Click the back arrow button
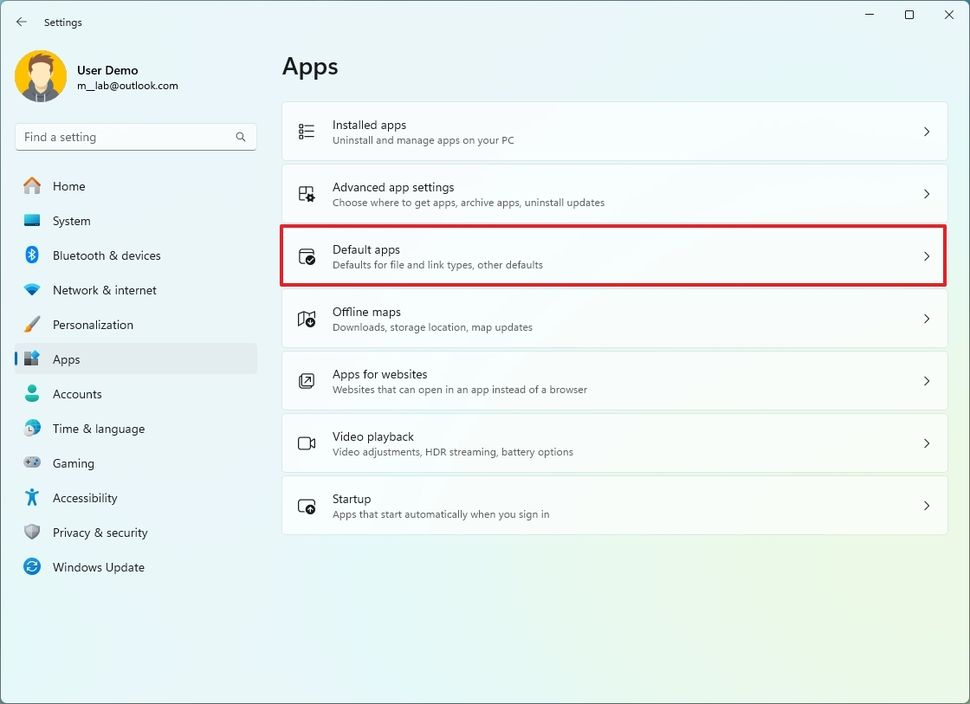970x704 pixels. tap(21, 21)
